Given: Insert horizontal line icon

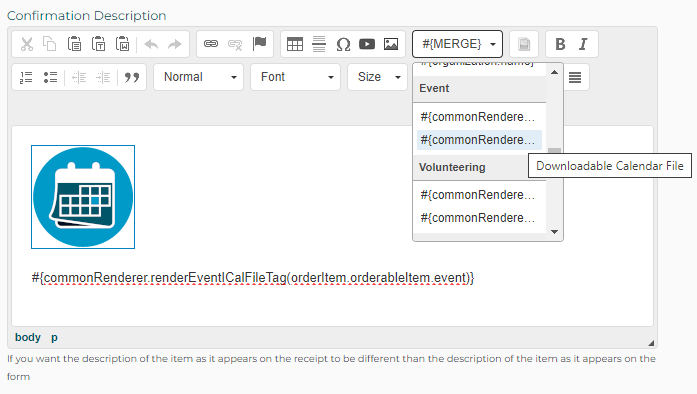Looking at the screenshot, I should click(319, 44).
